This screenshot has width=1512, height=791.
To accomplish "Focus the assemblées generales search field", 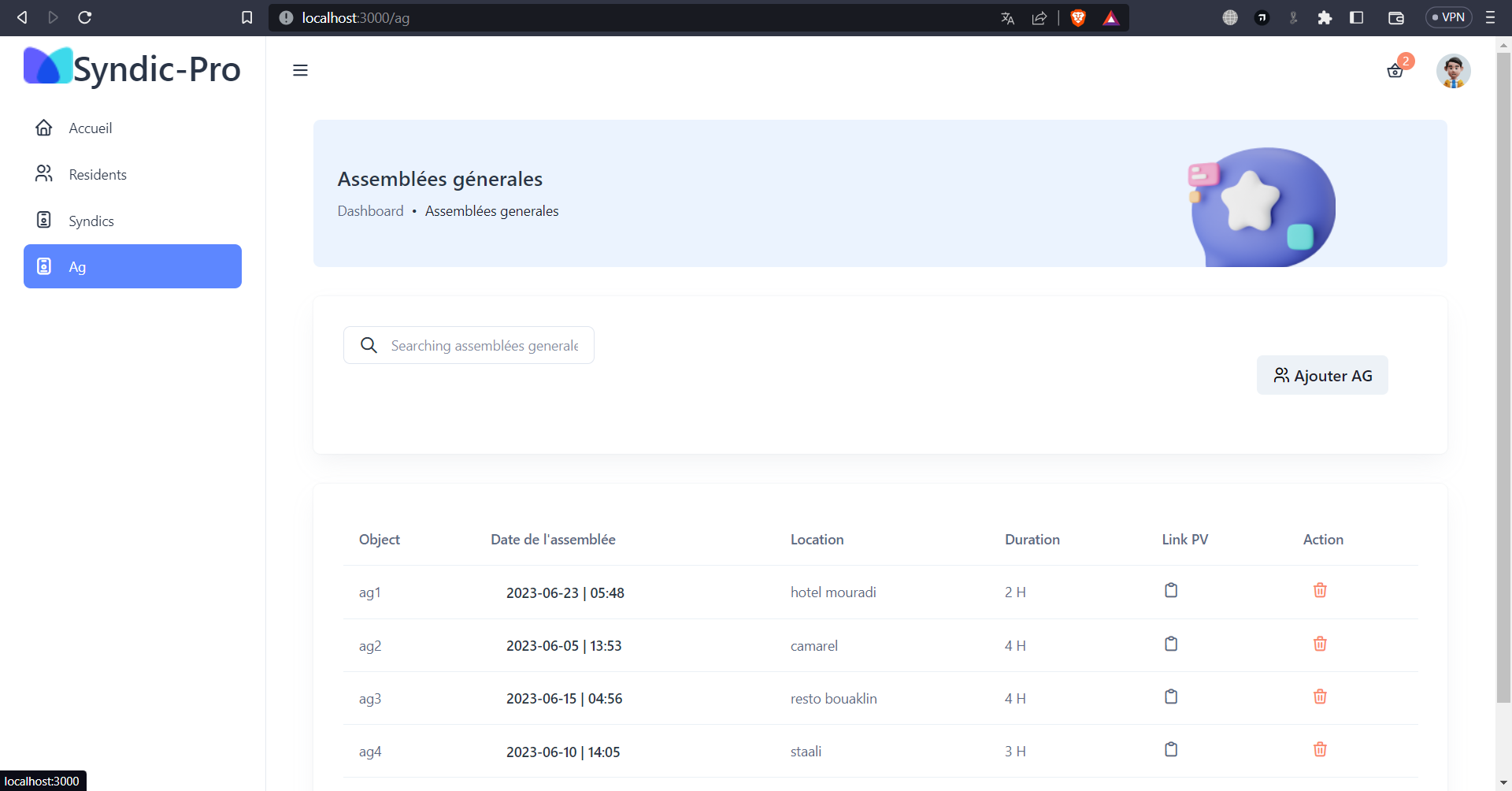I will click(x=484, y=346).
